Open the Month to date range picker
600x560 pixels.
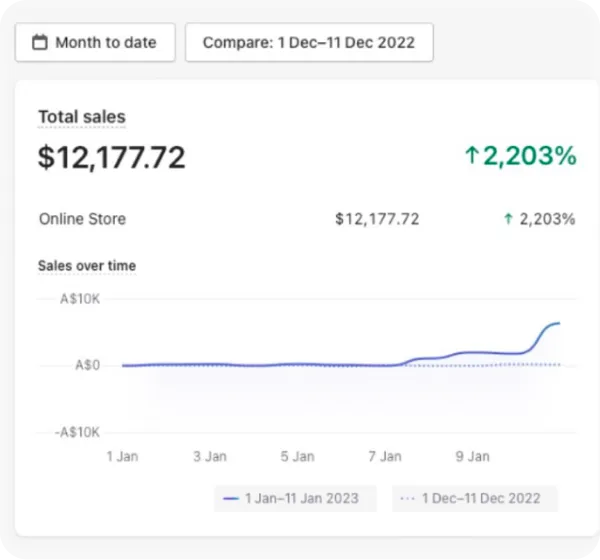pos(95,43)
